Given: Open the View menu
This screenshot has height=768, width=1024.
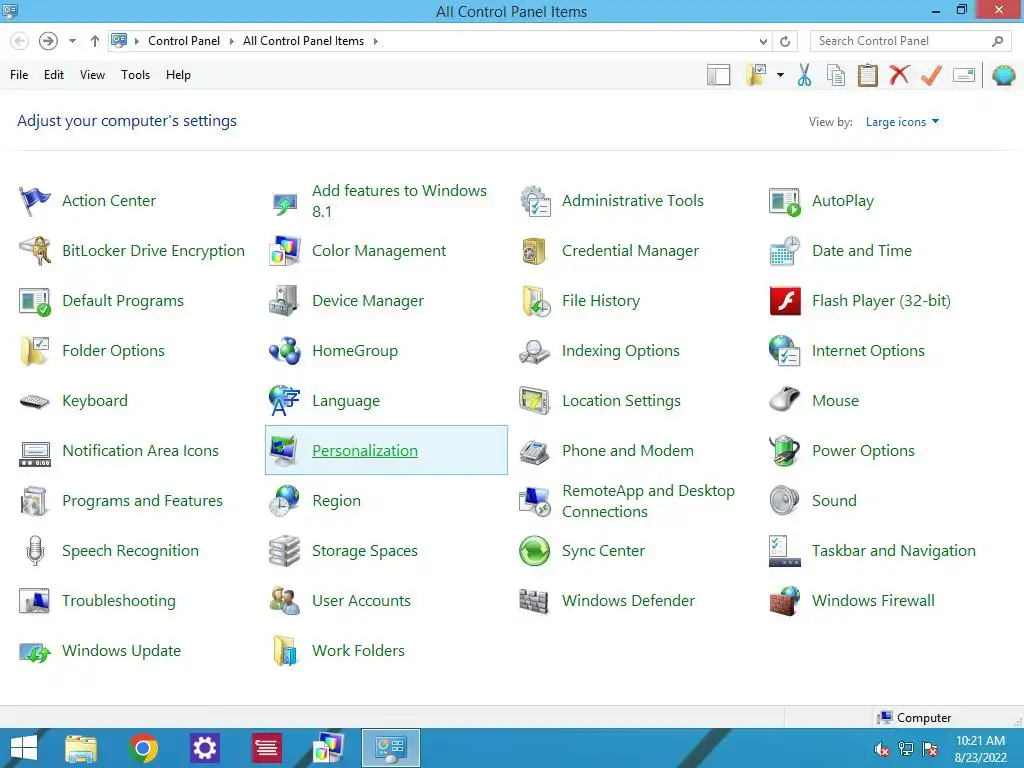Looking at the screenshot, I should (x=92, y=75).
